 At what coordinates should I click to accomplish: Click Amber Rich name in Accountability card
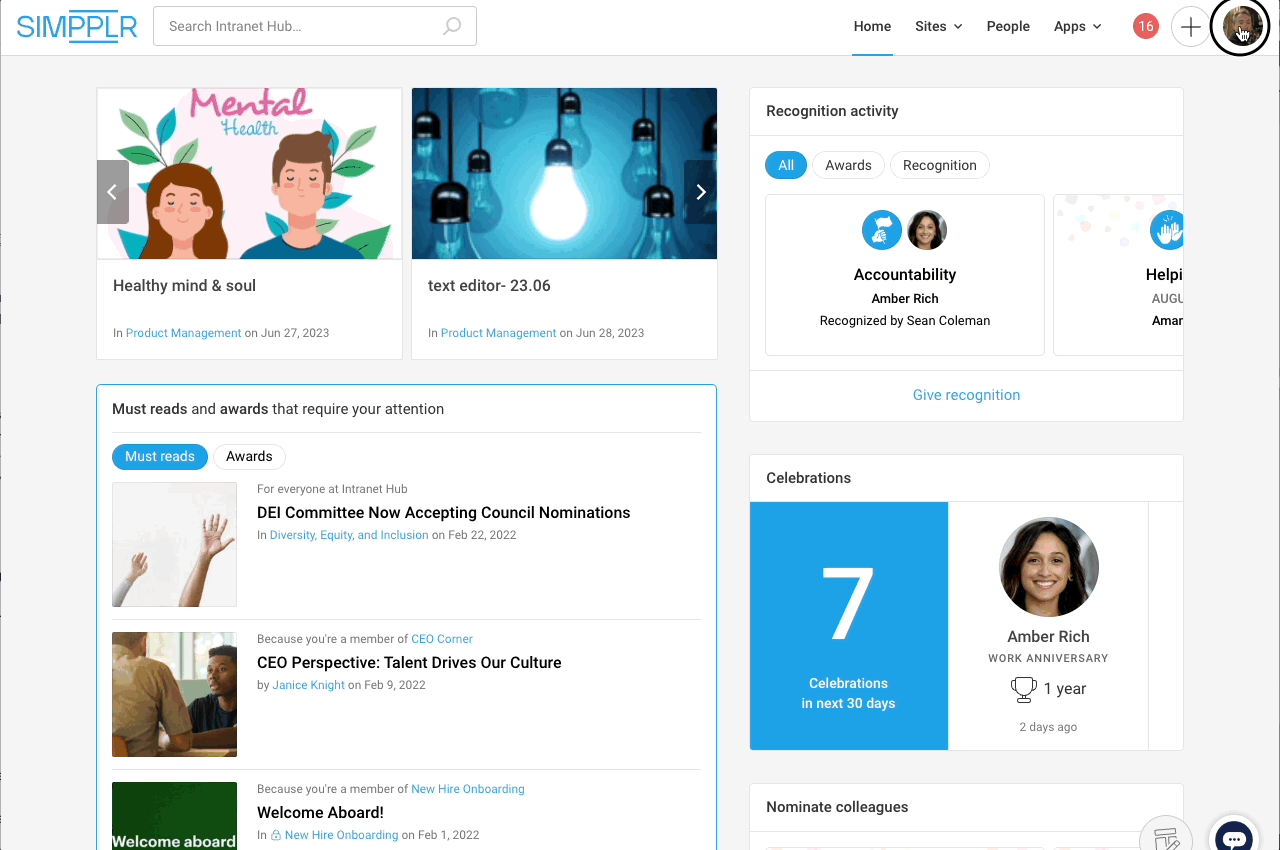[x=905, y=298]
